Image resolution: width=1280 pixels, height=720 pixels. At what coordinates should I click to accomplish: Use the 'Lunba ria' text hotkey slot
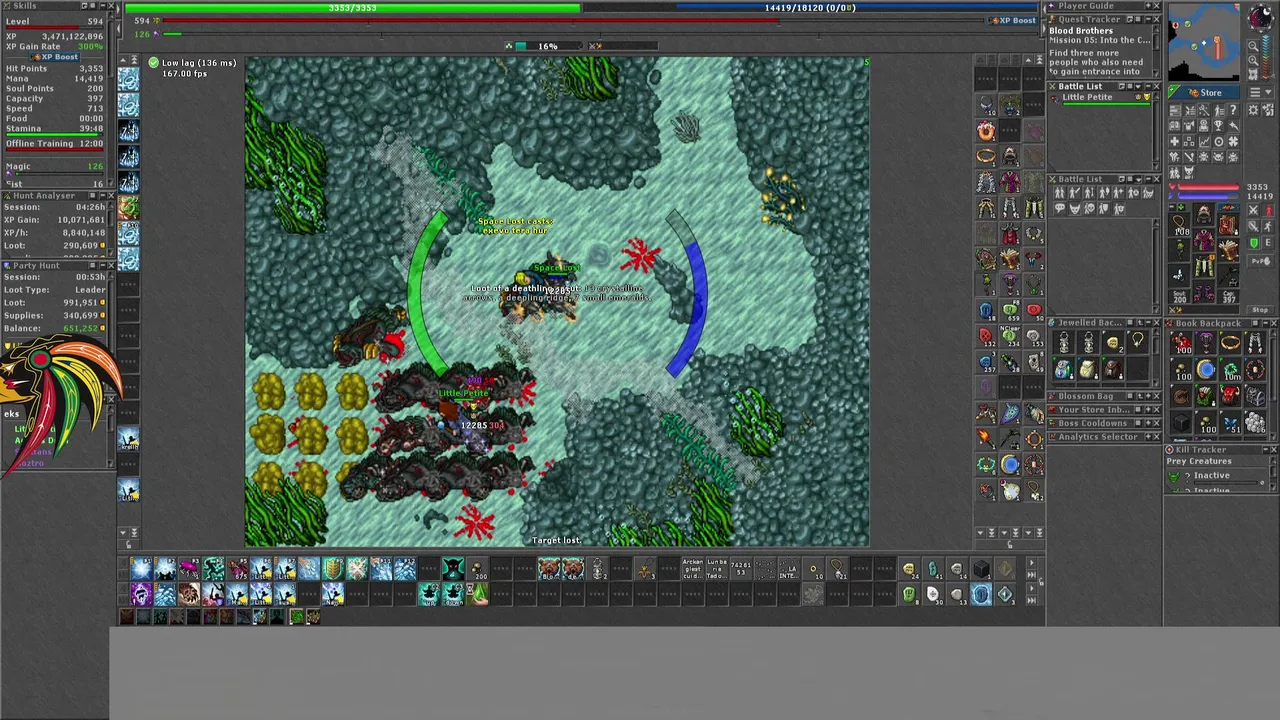point(717,569)
